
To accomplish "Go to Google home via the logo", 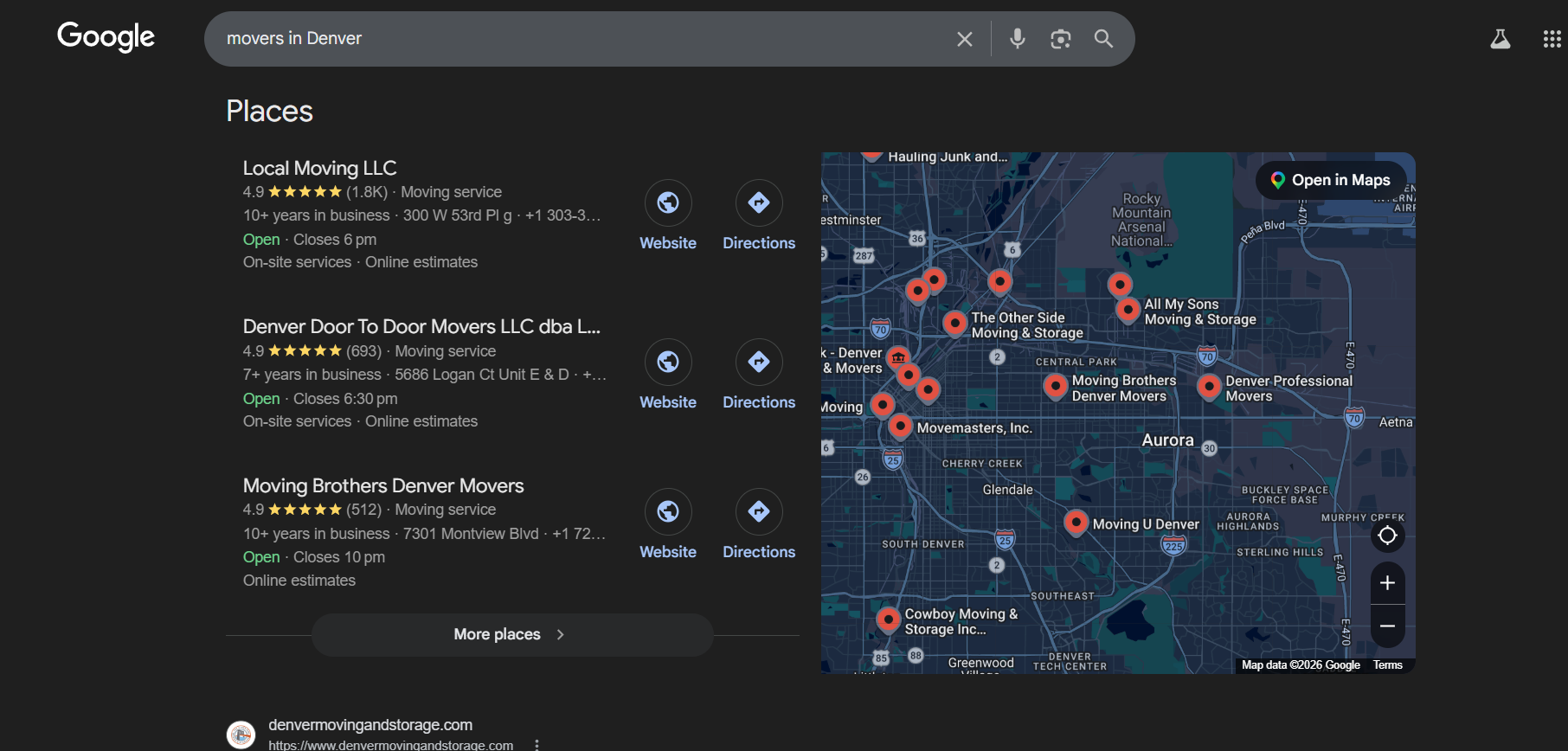I will [106, 37].
